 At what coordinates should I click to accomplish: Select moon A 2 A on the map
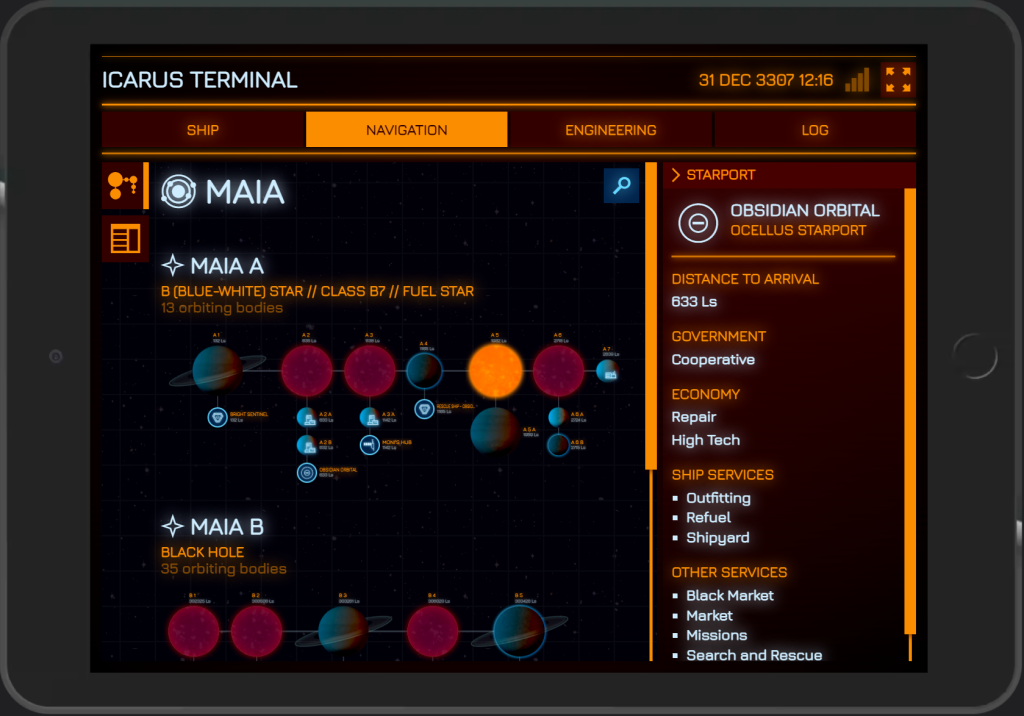coord(307,417)
